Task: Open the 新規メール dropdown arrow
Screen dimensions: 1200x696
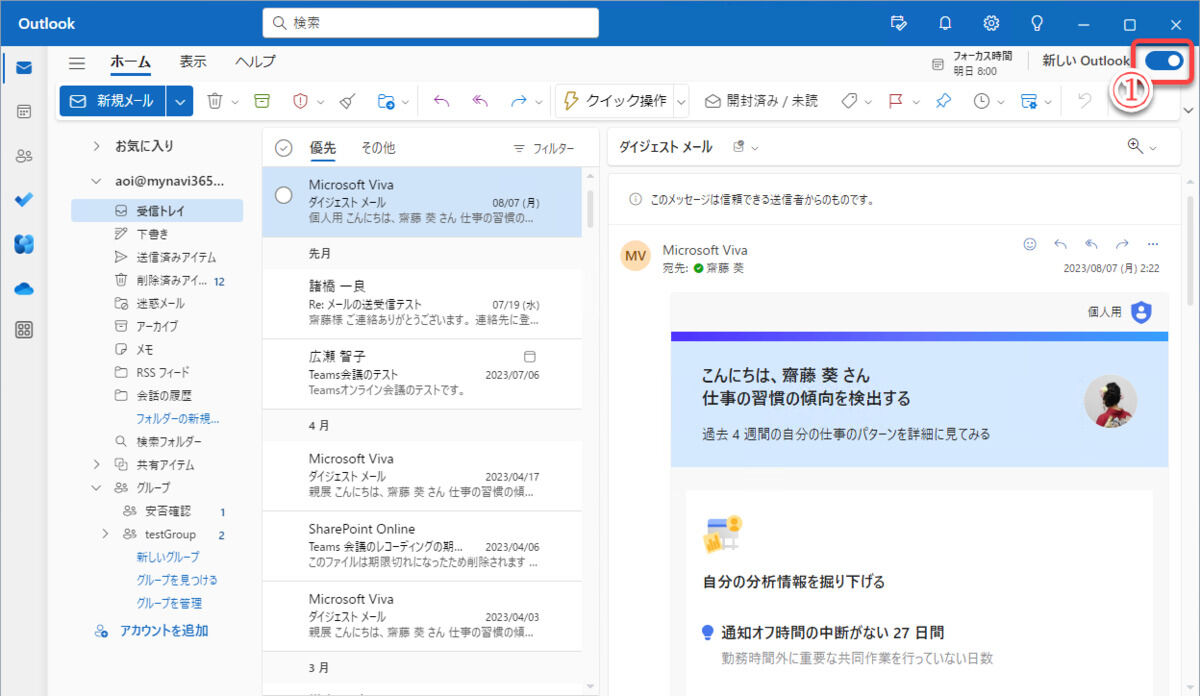Action: (x=180, y=101)
